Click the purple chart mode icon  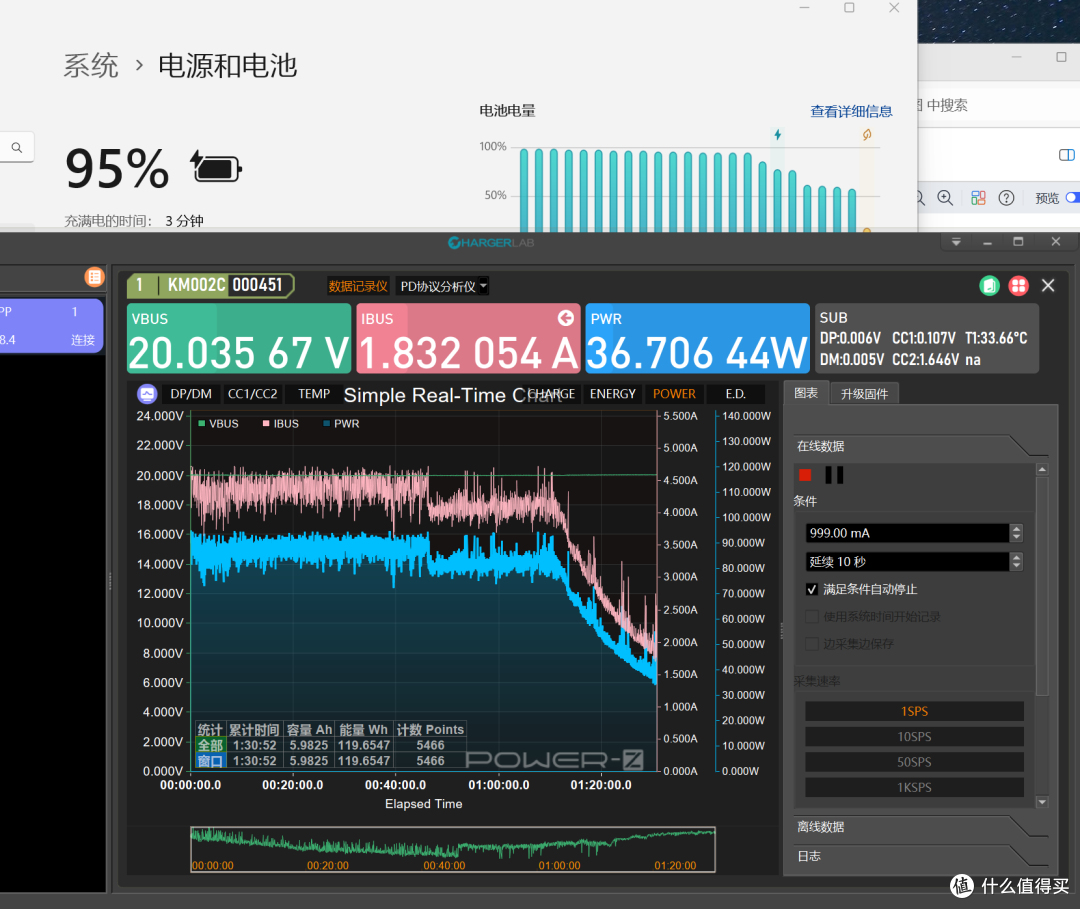coord(147,394)
